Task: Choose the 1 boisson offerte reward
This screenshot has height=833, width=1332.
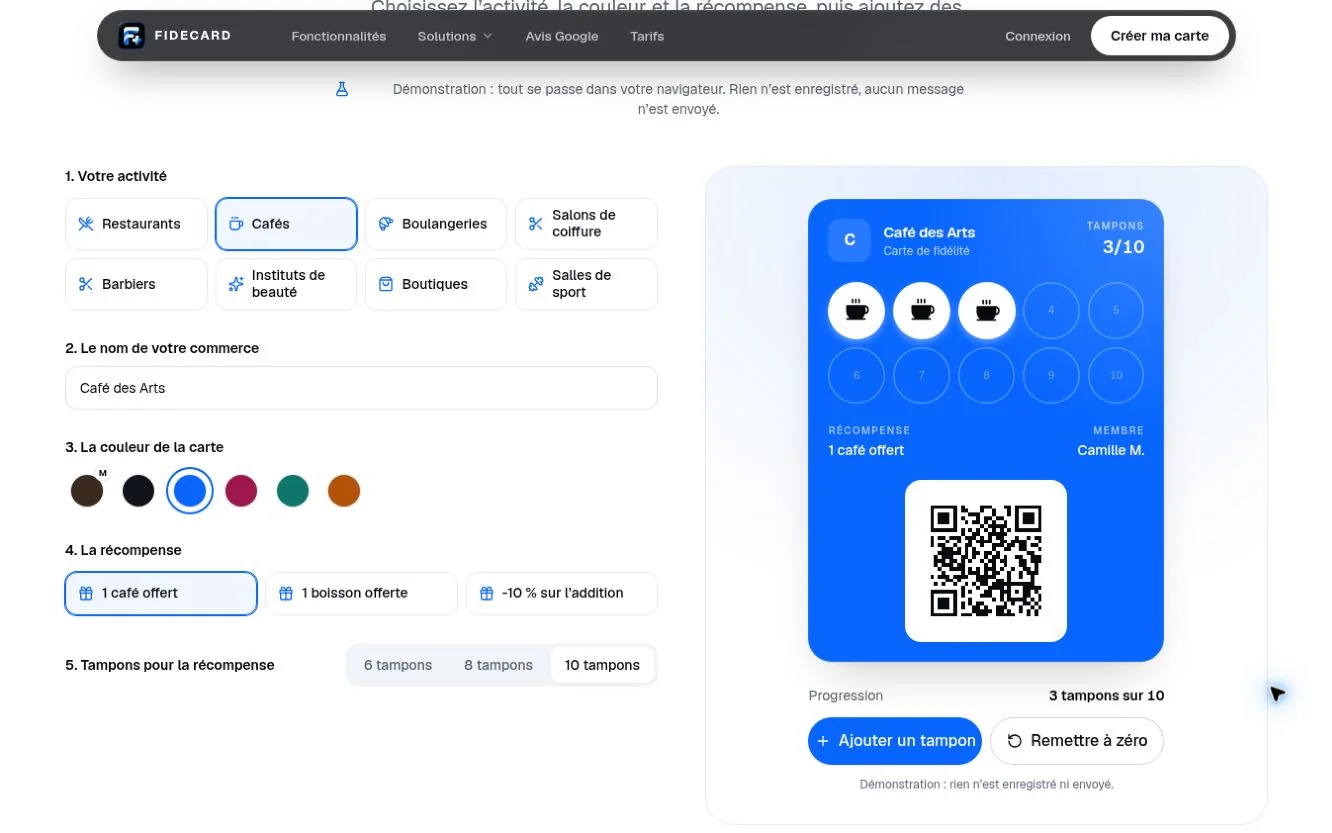Action: tap(361, 593)
